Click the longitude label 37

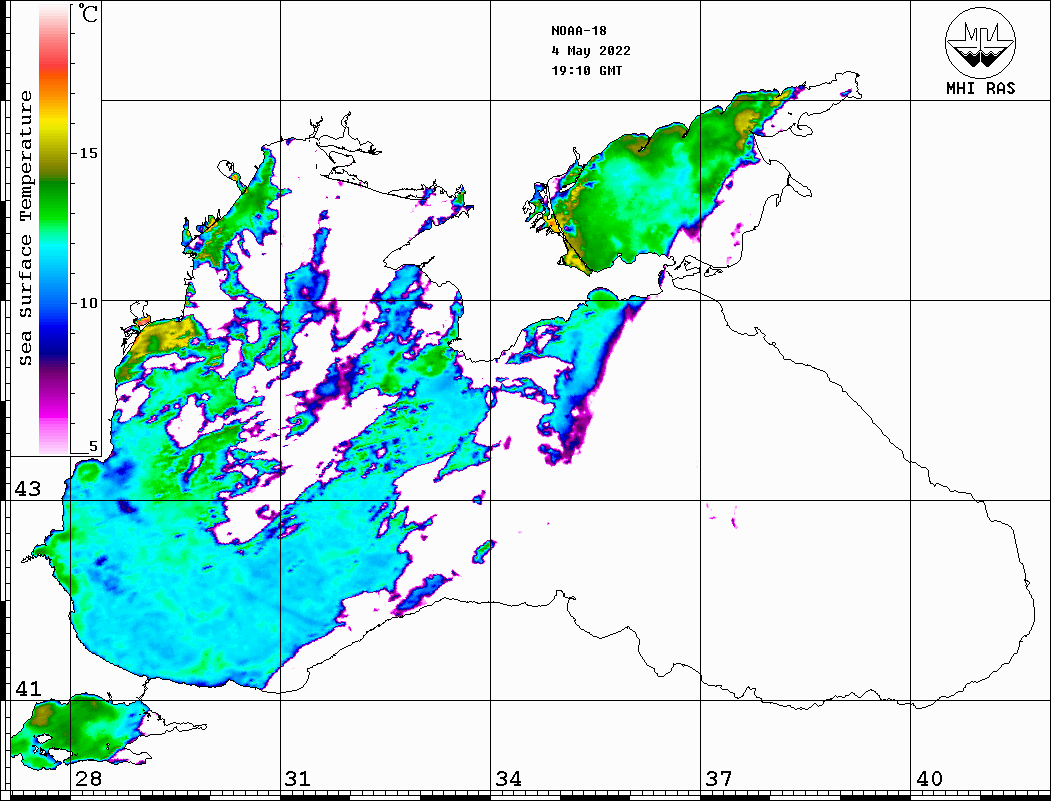point(718,779)
